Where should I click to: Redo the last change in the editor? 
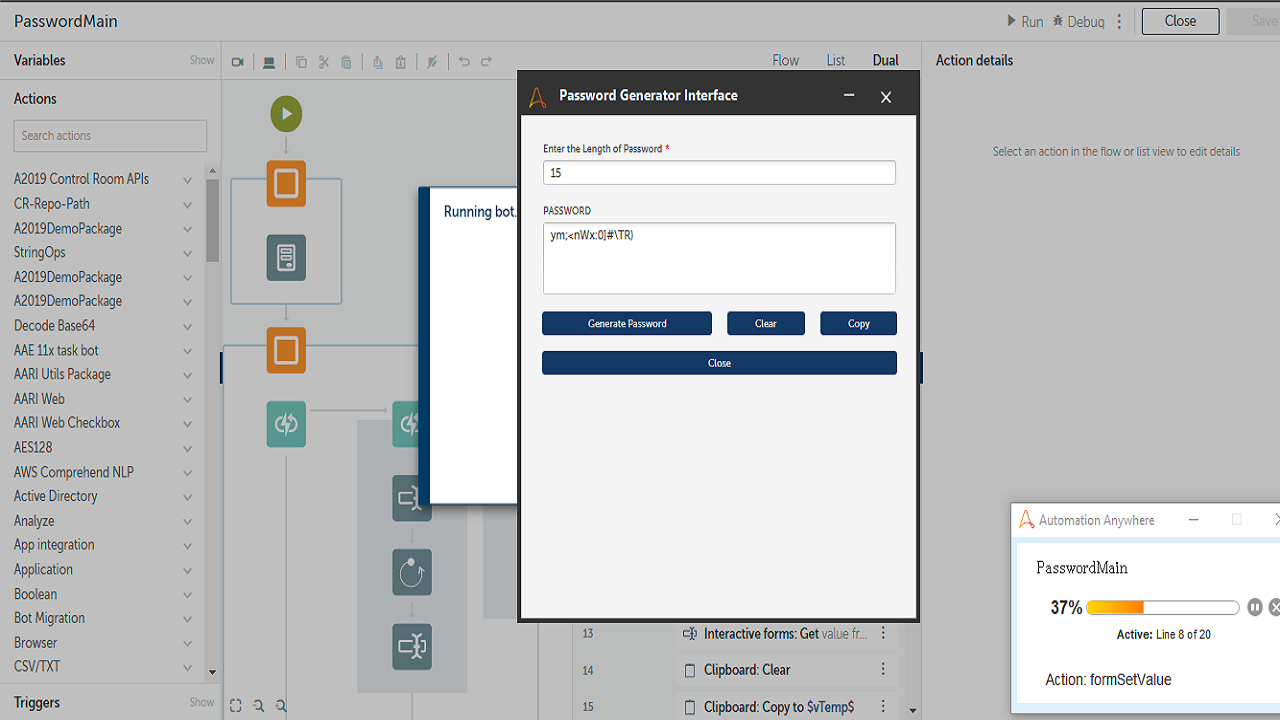point(486,61)
